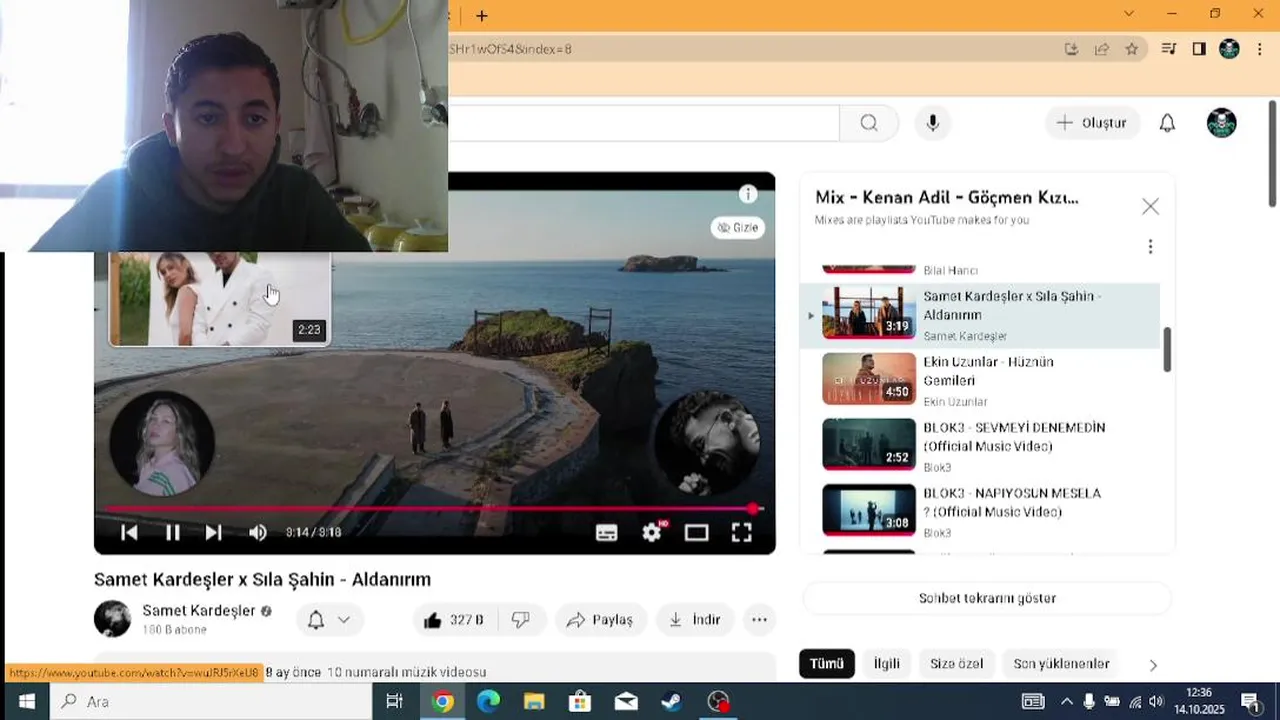Open Chrome tab search dropdown arrow
1280x720 pixels.
click(1129, 14)
